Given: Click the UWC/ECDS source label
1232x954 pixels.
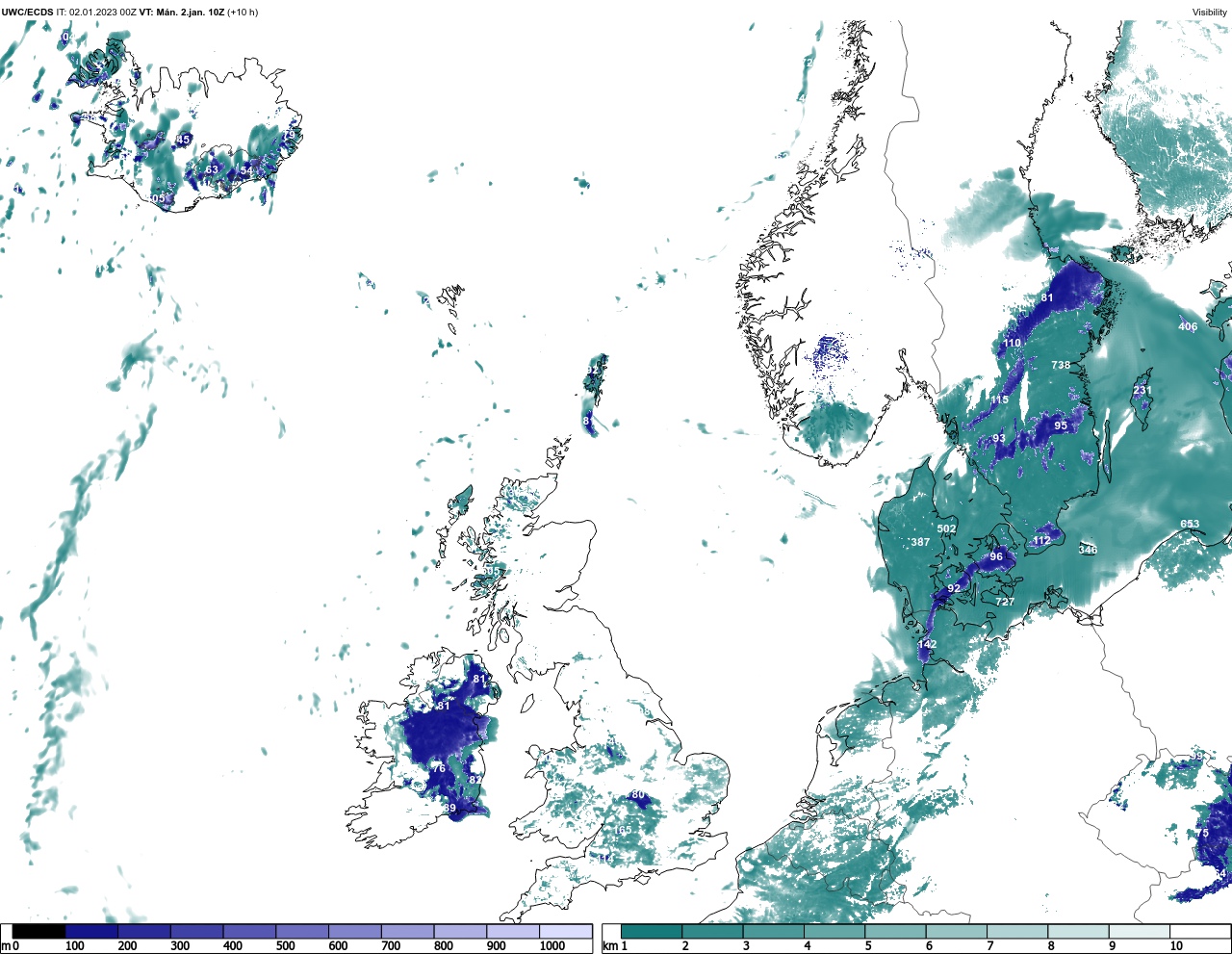Looking at the screenshot, I should 27,13.
